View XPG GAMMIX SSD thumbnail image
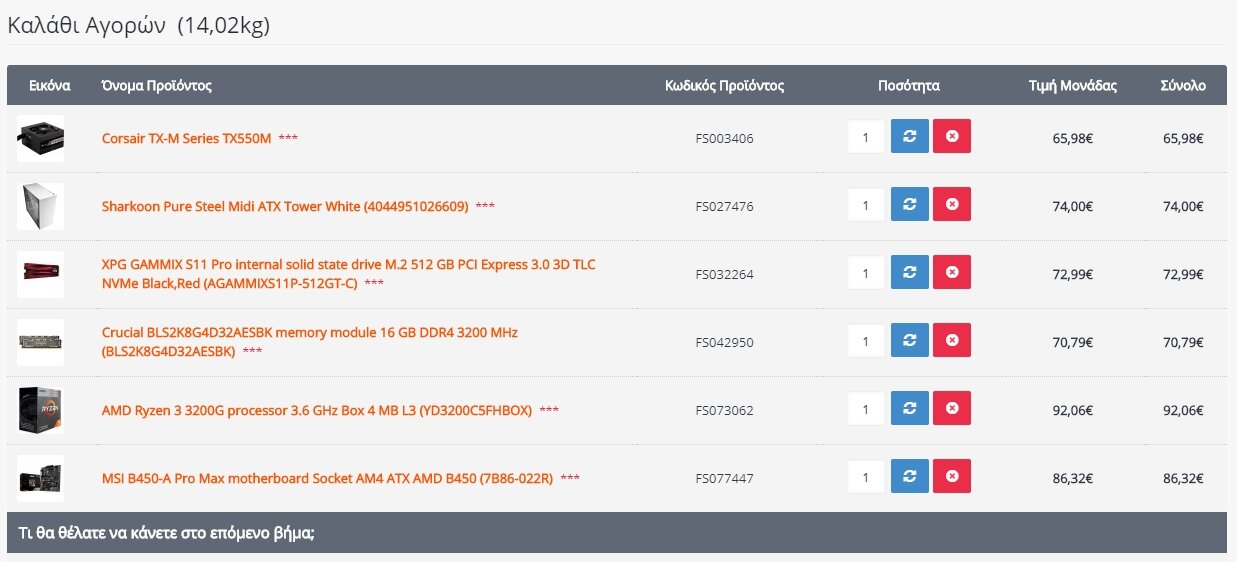The image size is (1237, 562). 40,274
